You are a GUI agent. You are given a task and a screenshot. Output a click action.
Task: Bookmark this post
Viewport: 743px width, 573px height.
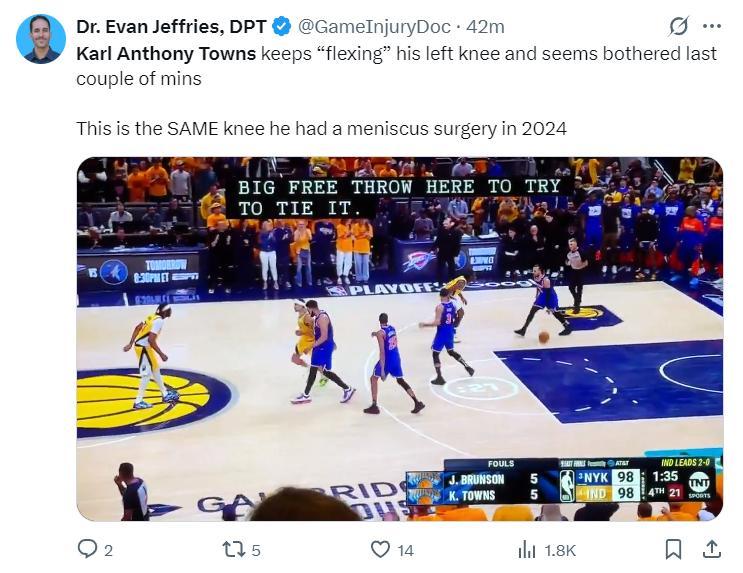673,549
